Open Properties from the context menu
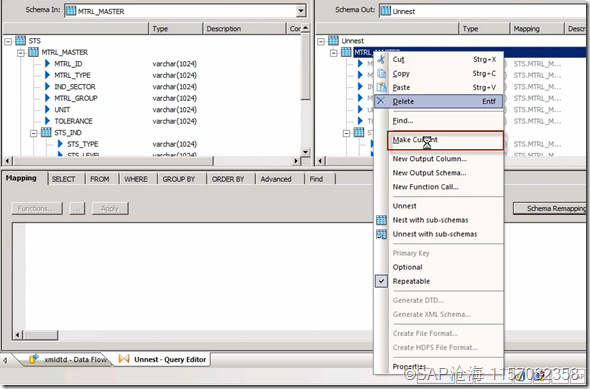The image size is (590, 389). [409, 366]
